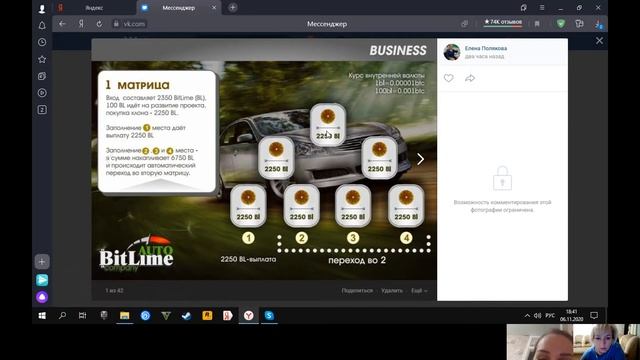
Task: Open browsing history clock icon in sidebar
Action: point(42,42)
